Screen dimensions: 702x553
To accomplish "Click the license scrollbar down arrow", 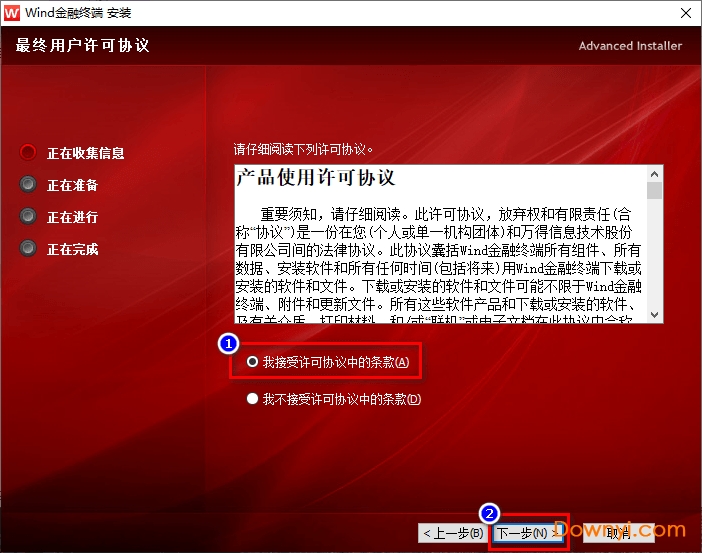I will 654,314.
